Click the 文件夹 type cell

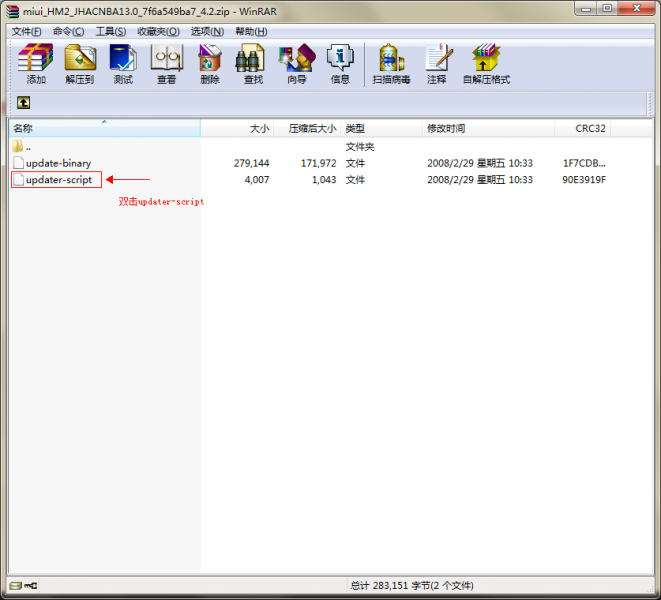(x=360, y=147)
